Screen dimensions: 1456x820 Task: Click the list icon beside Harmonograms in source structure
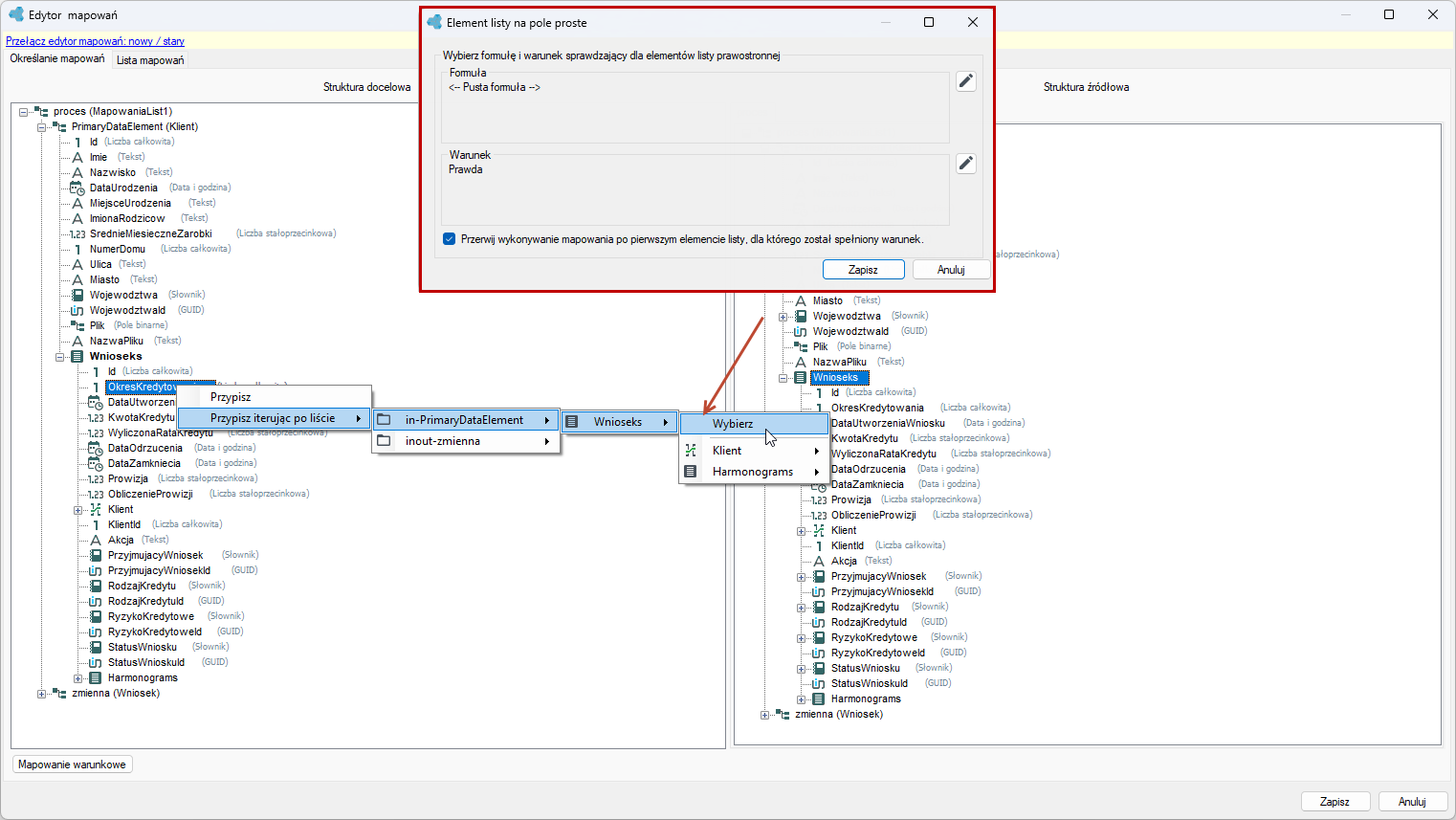(x=819, y=698)
